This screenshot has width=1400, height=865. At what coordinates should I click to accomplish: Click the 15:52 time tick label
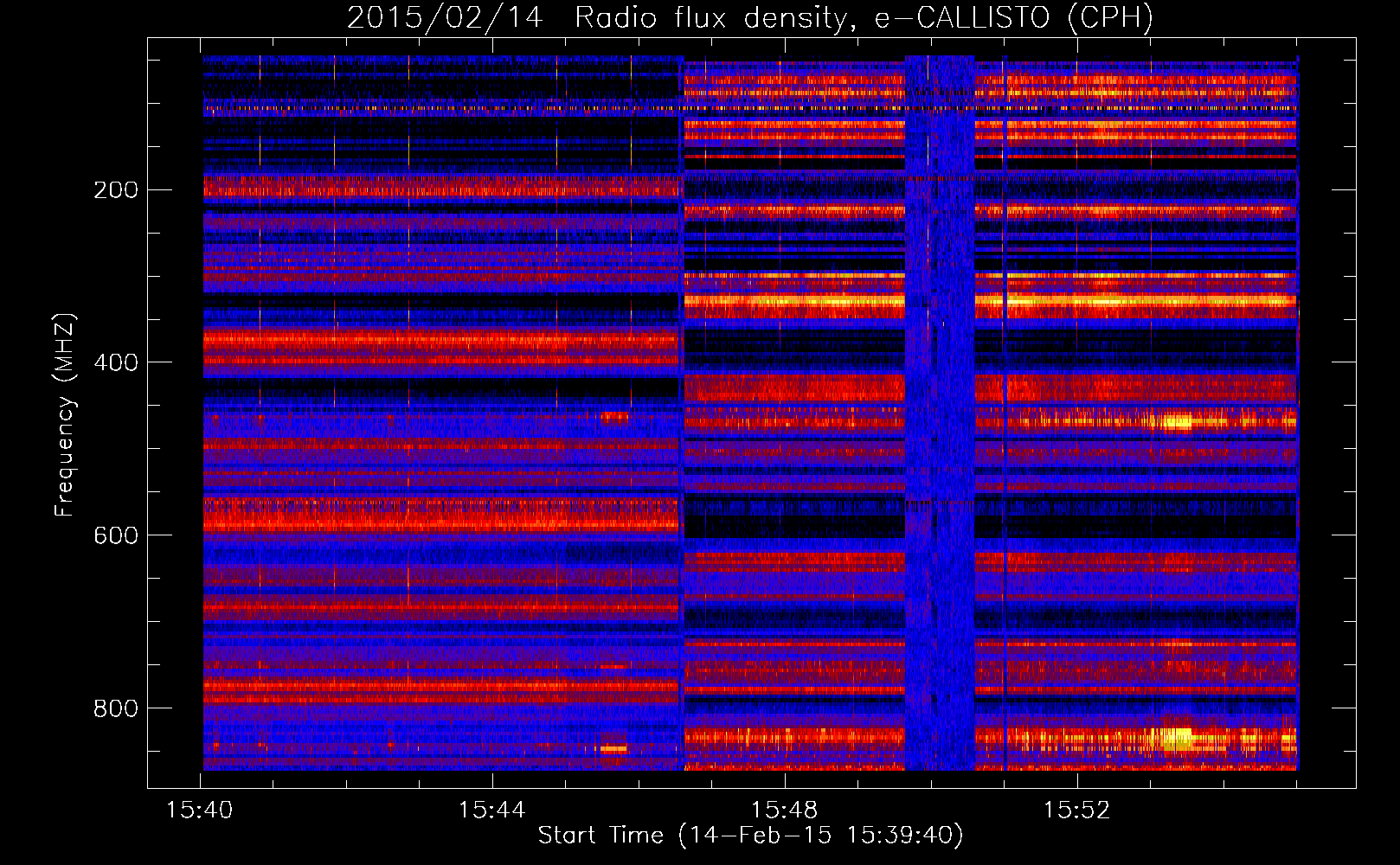[1077, 811]
